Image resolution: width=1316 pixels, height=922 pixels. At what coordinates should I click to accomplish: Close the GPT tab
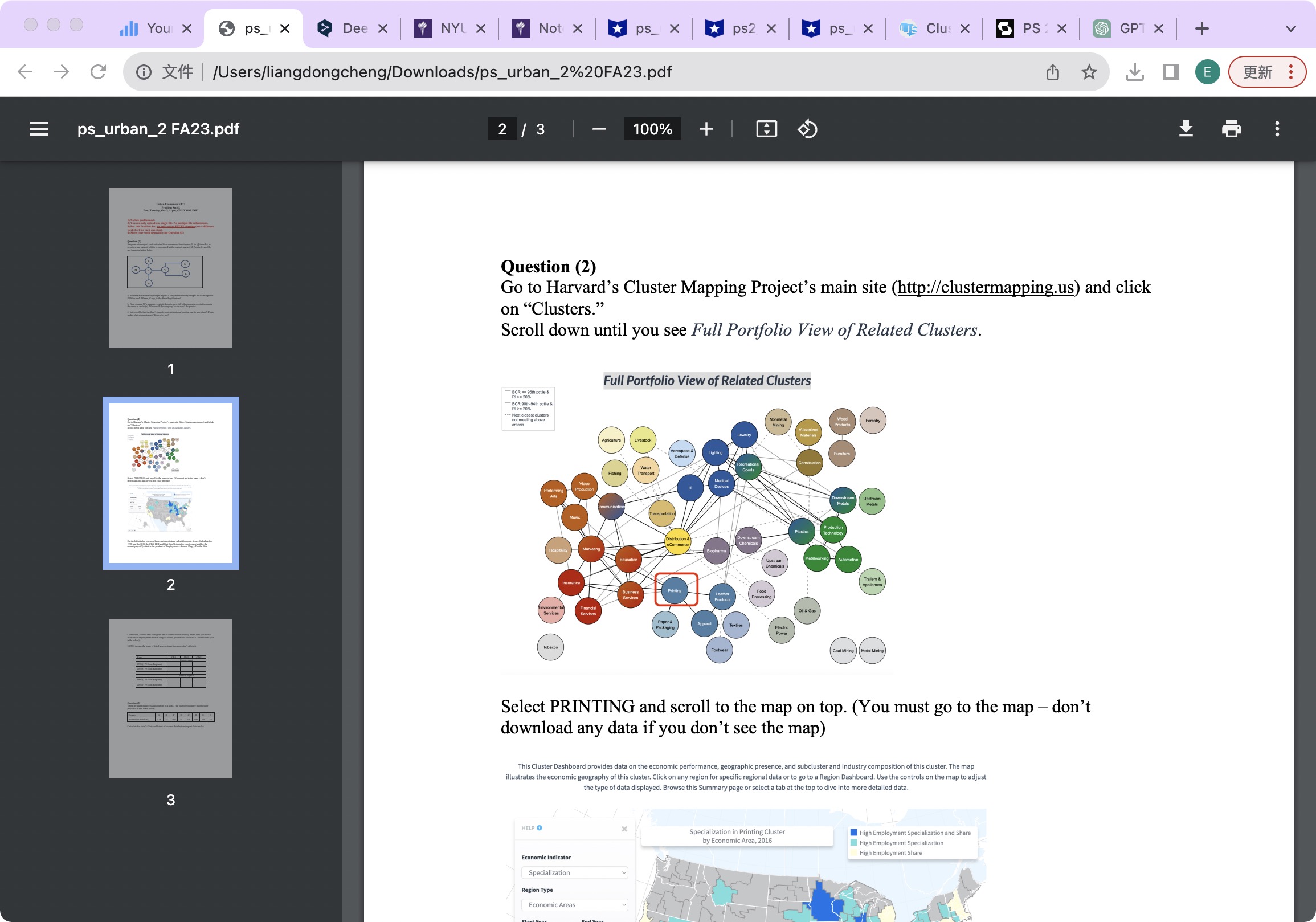[x=1158, y=28]
